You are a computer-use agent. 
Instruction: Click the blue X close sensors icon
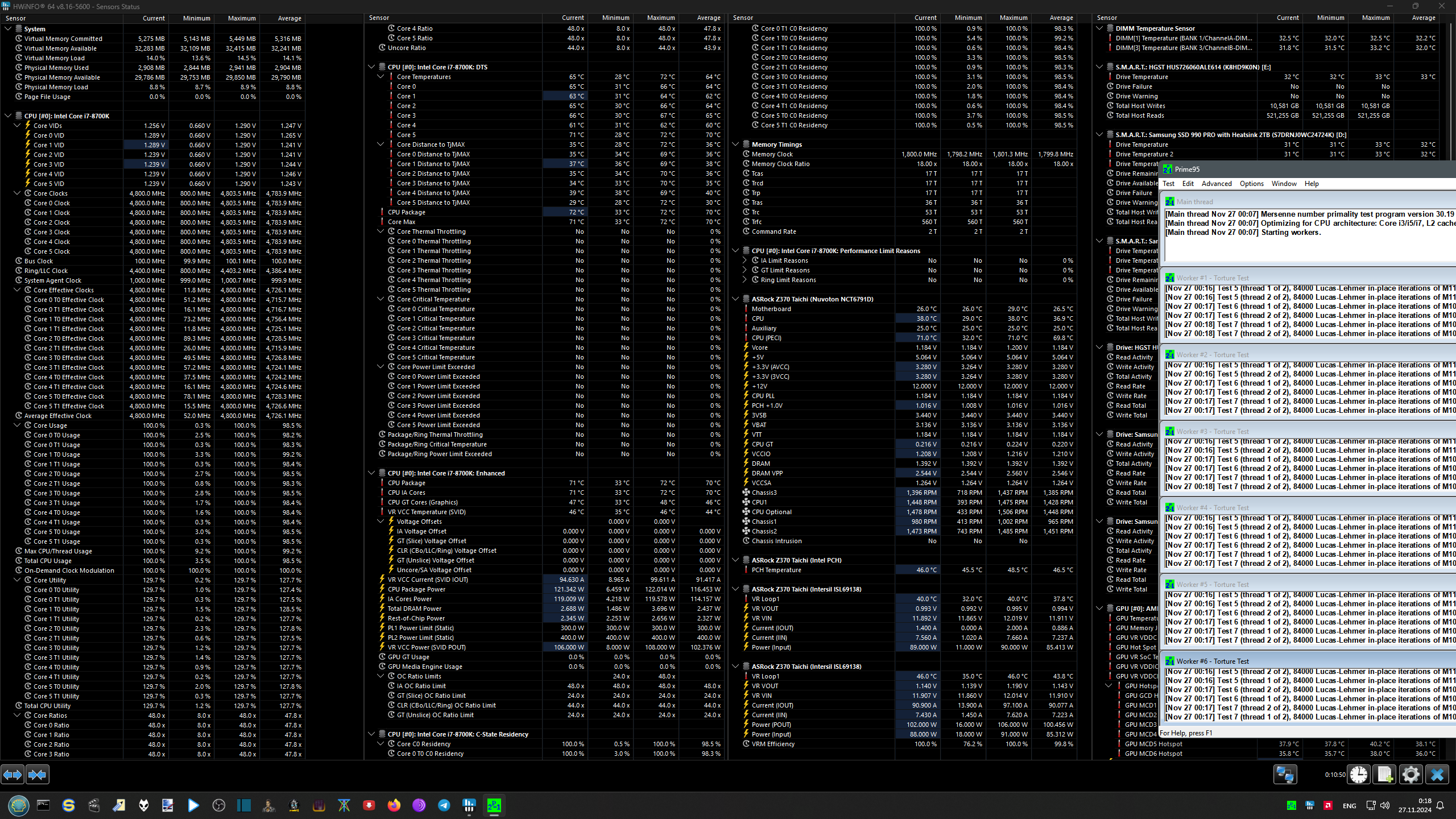tap(1437, 774)
